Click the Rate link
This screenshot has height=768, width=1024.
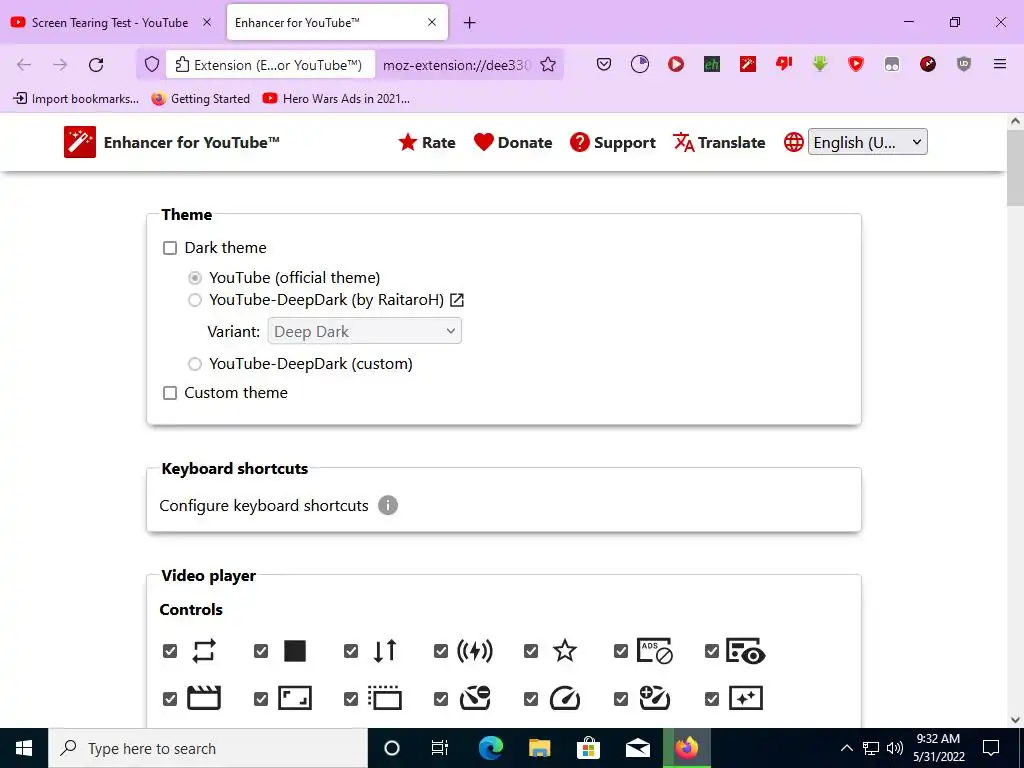point(427,142)
